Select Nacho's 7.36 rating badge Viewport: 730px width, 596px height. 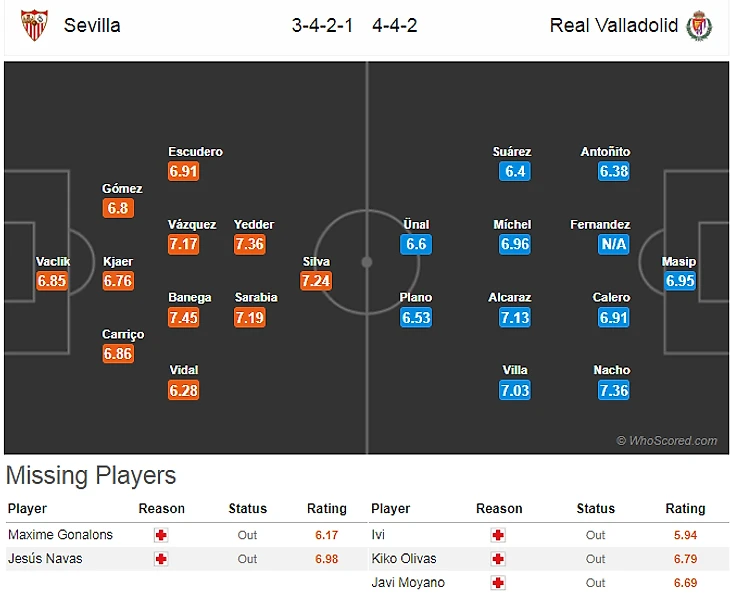point(613,390)
